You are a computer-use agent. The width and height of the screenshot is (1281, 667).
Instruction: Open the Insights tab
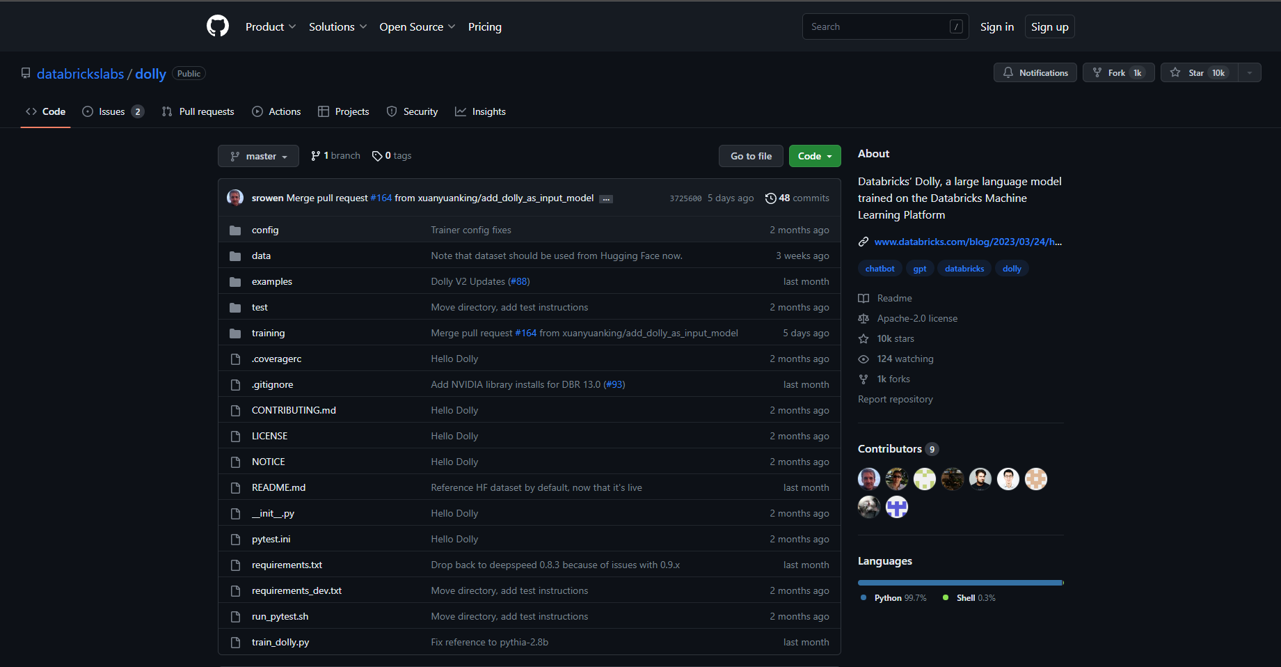click(x=480, y=112)
